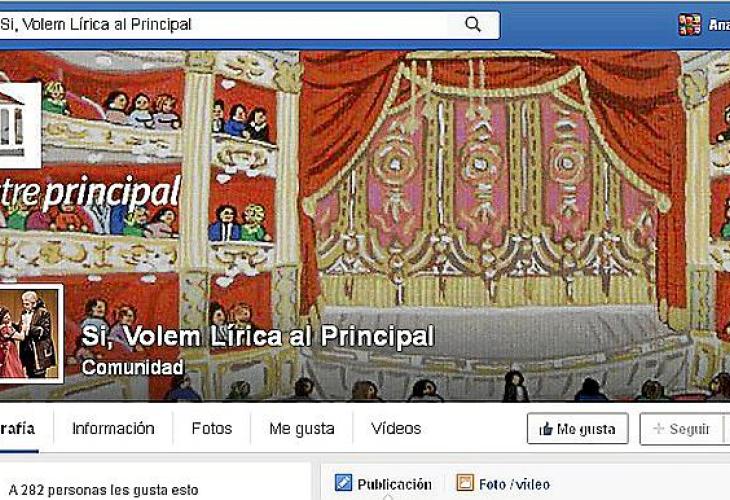Open the page profile picture thumbnail

tap(30, 334)
